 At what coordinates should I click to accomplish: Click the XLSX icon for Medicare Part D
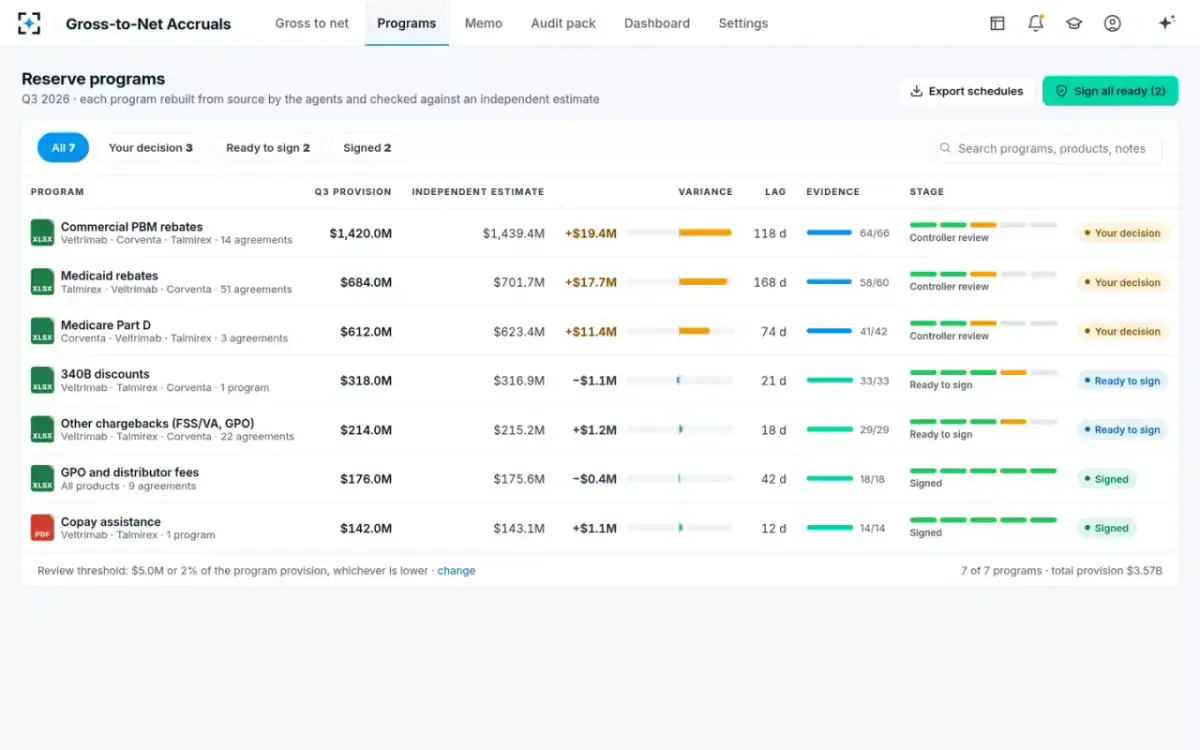(x=42, y=331)
